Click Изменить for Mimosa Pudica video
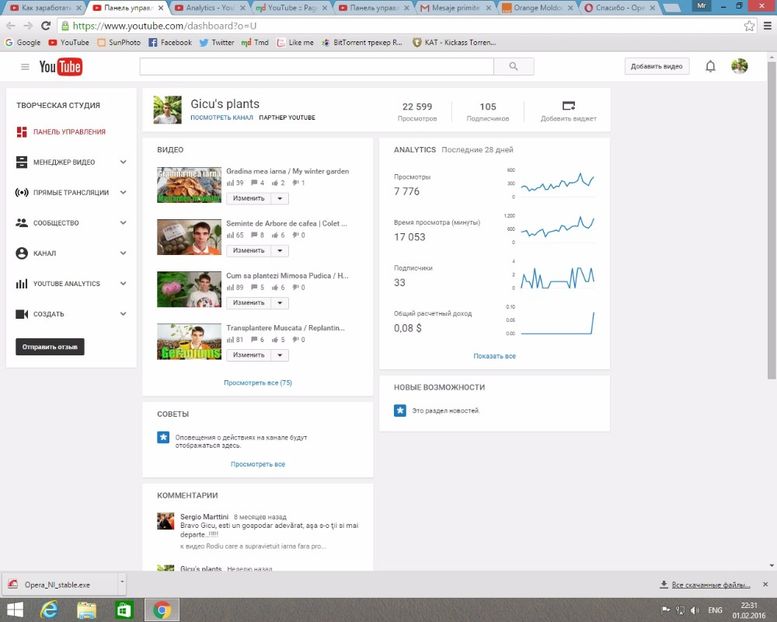 tap(249, 303)
